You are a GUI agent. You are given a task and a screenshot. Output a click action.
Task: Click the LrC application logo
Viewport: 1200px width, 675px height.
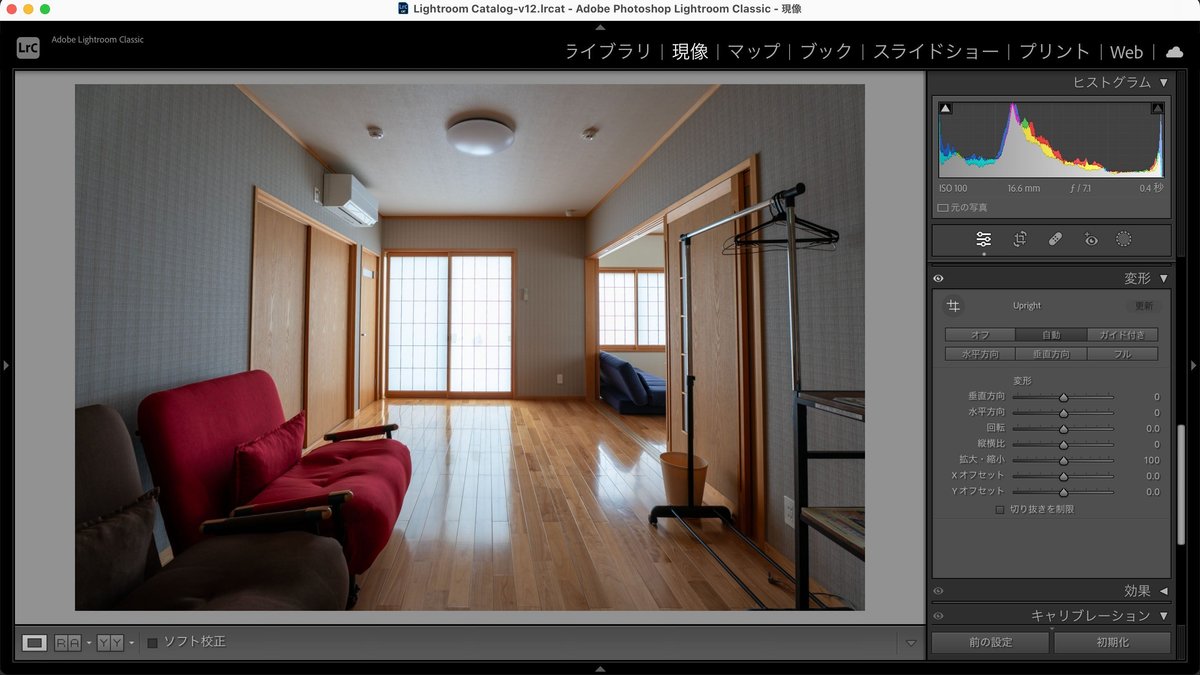pos(28,48)
